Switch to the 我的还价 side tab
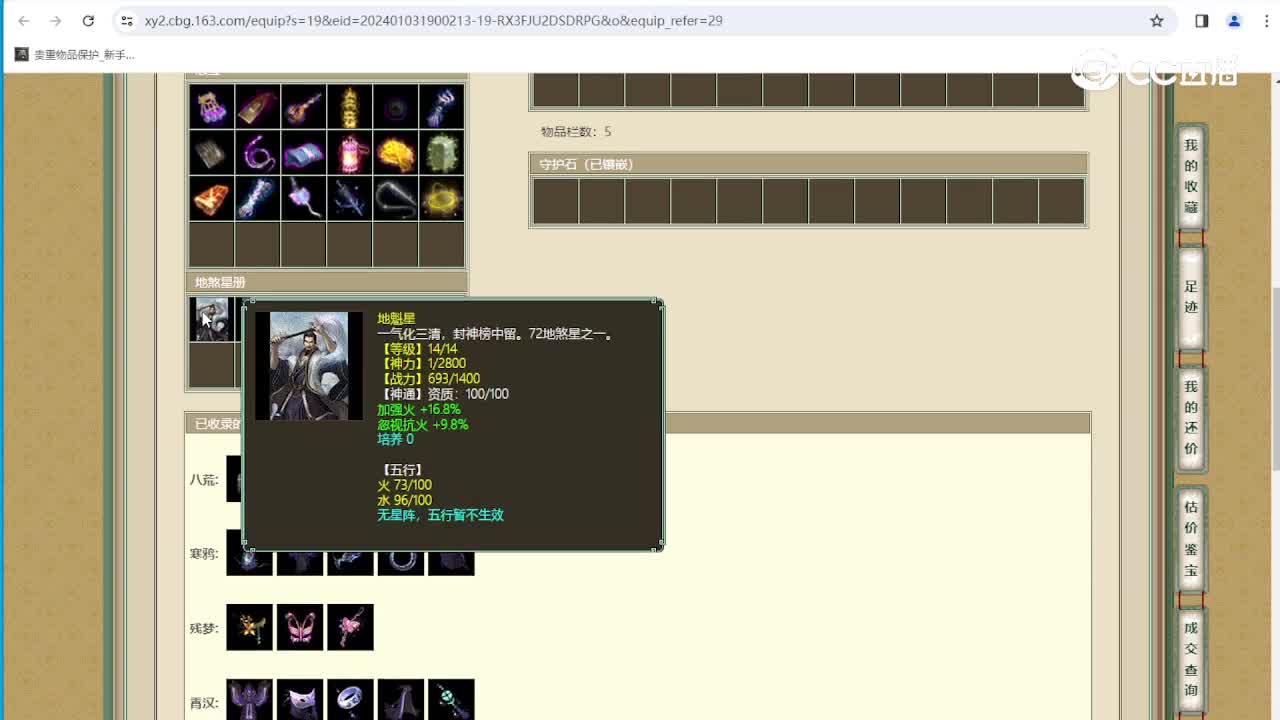 point(1191,418)
